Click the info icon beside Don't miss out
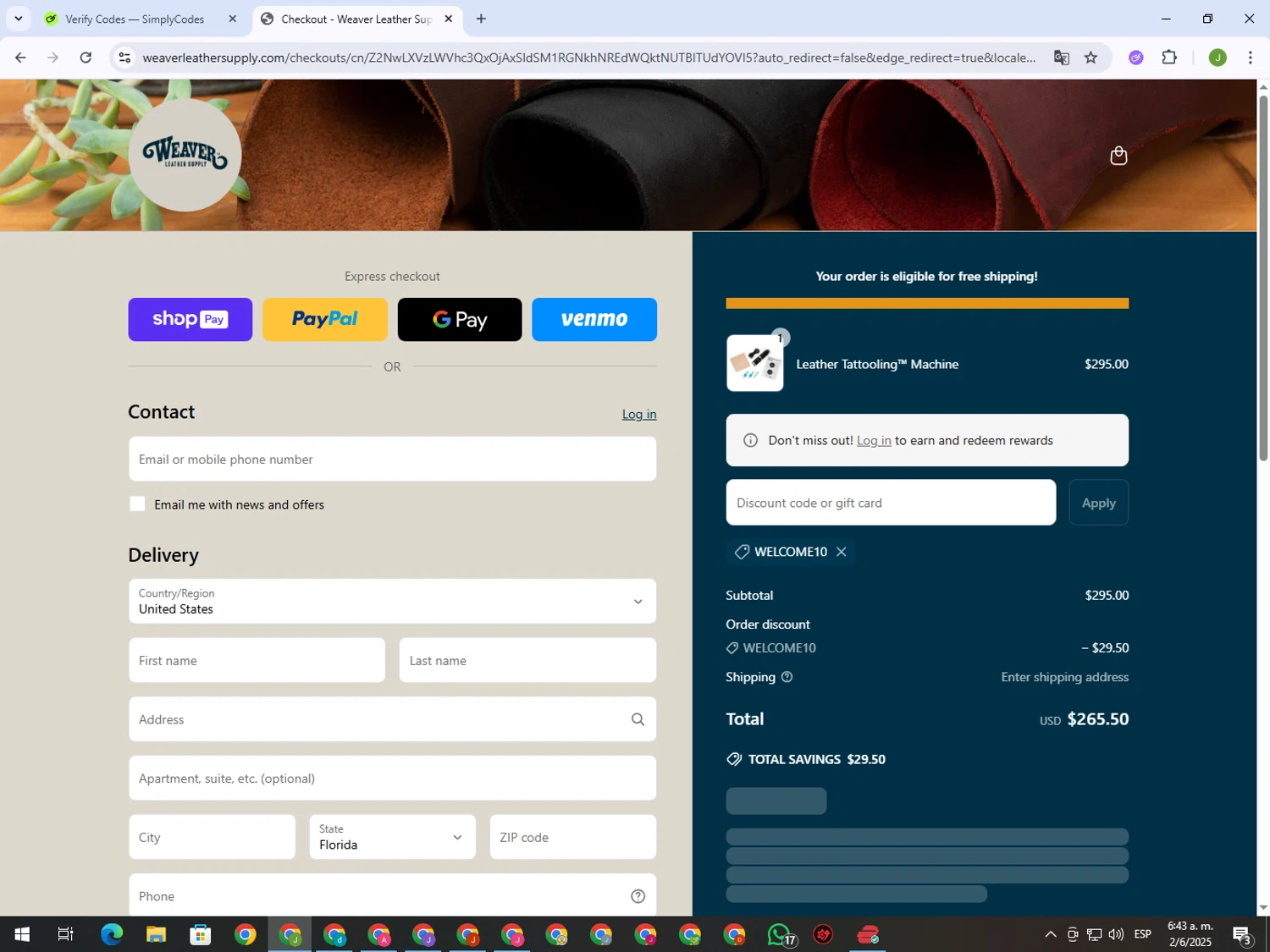 [750, 440]
